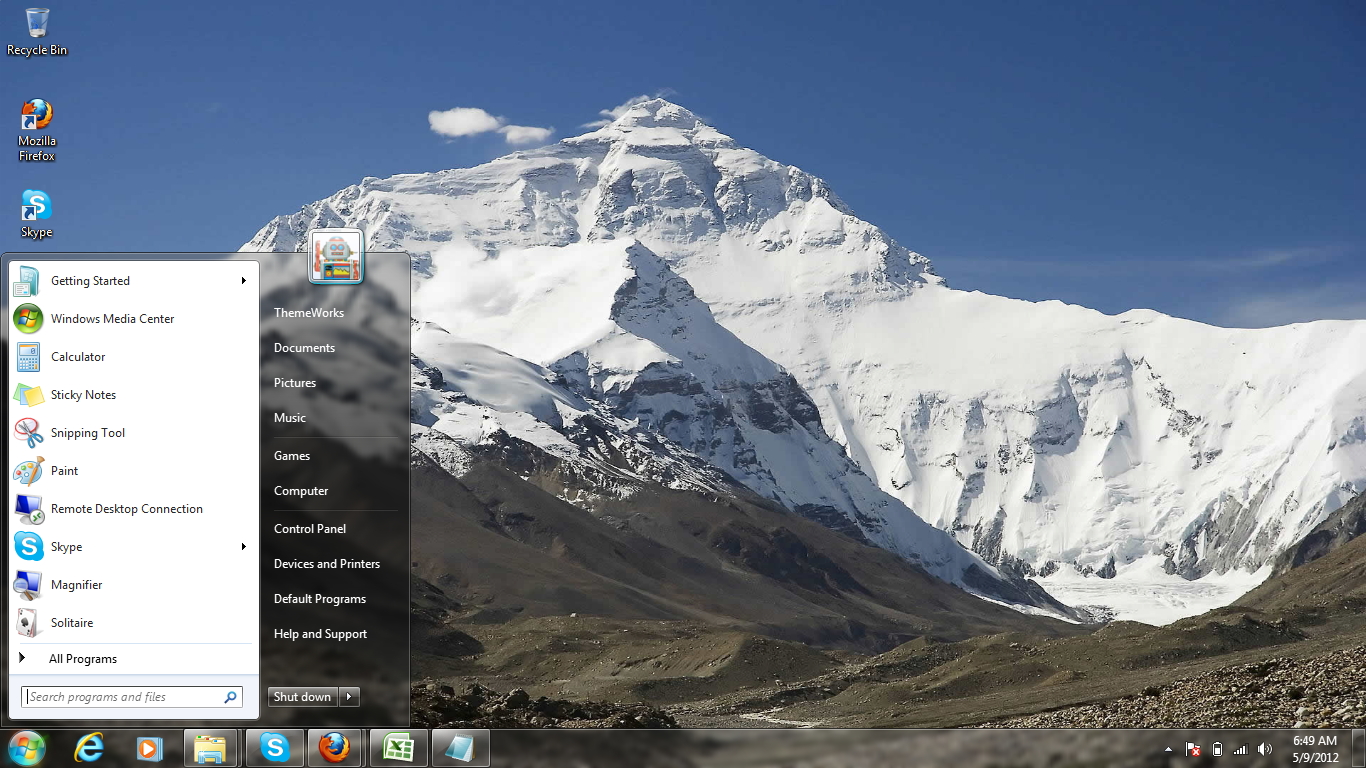Show hidden icons in the notification area

(1168, 748)
